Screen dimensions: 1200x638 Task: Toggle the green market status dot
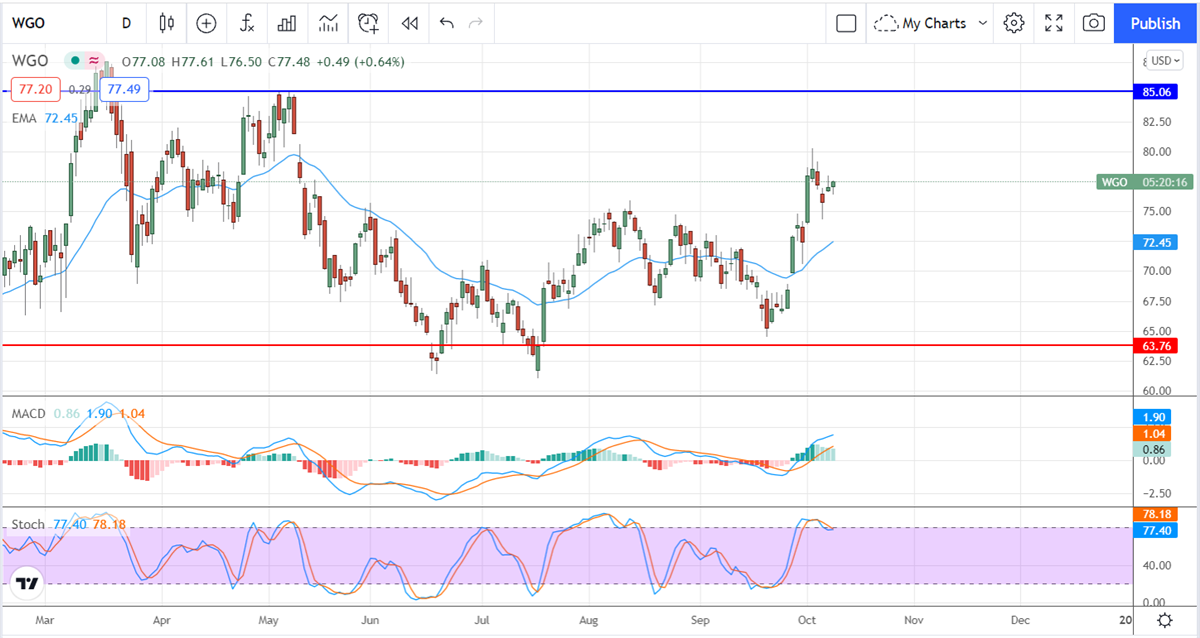point(75,61)
